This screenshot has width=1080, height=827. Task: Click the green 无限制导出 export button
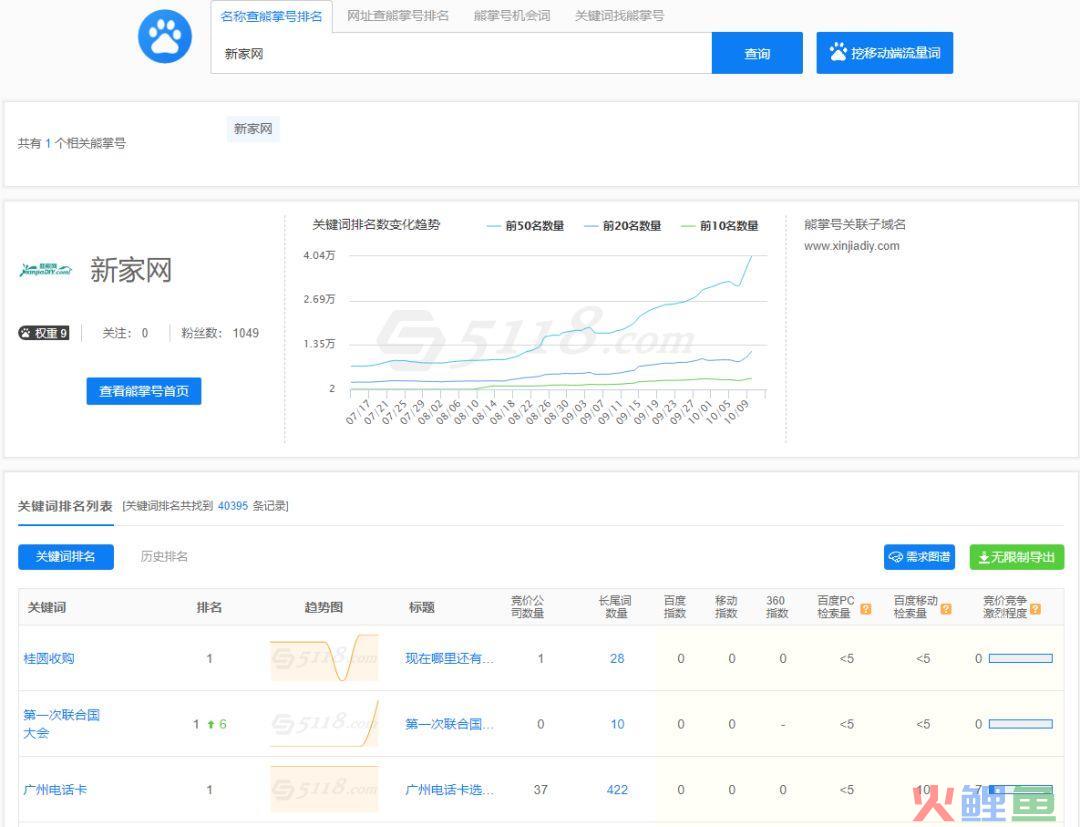(1017, 557)
